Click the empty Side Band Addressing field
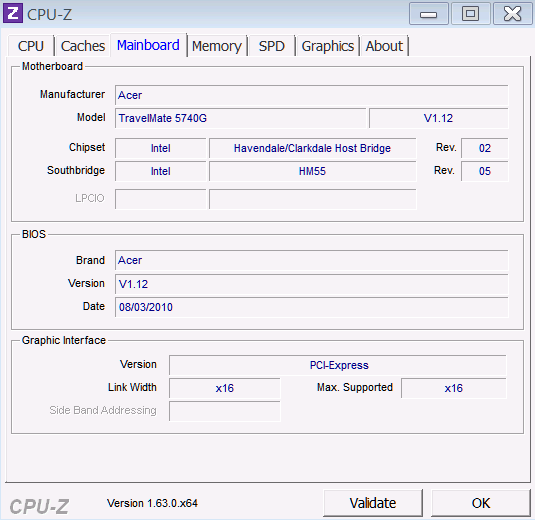 pyautogui.click(x=225, y=411)
